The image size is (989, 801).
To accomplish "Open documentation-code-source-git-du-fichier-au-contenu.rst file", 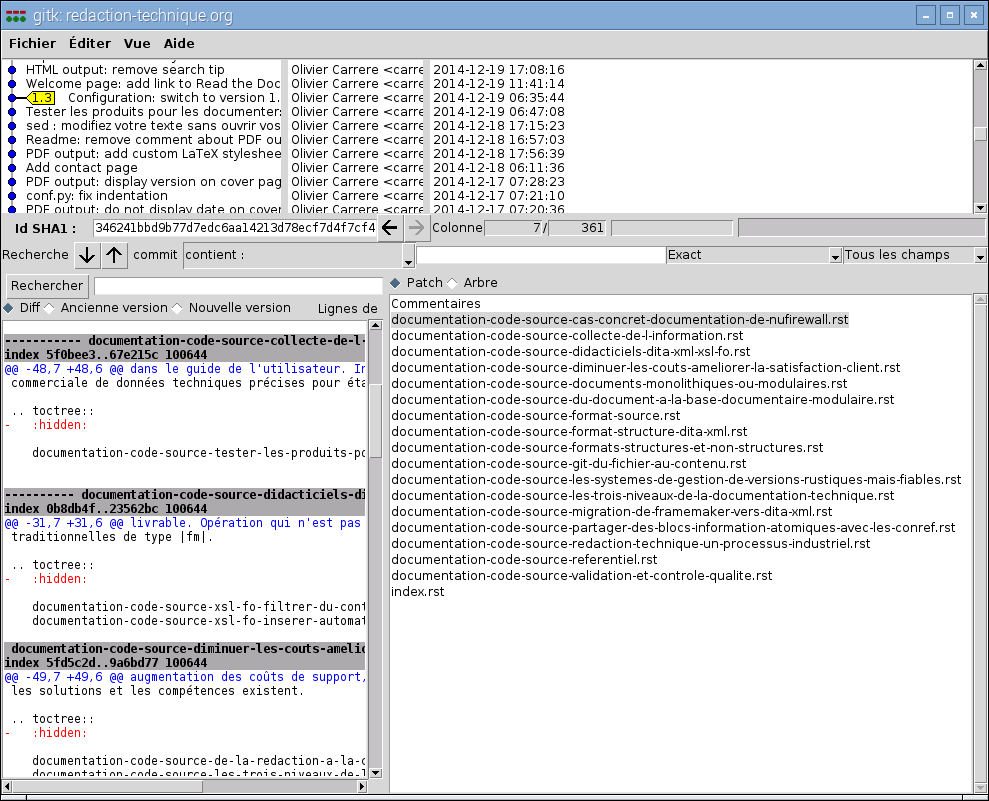I will pyautogui.click(x=568, y=464).
